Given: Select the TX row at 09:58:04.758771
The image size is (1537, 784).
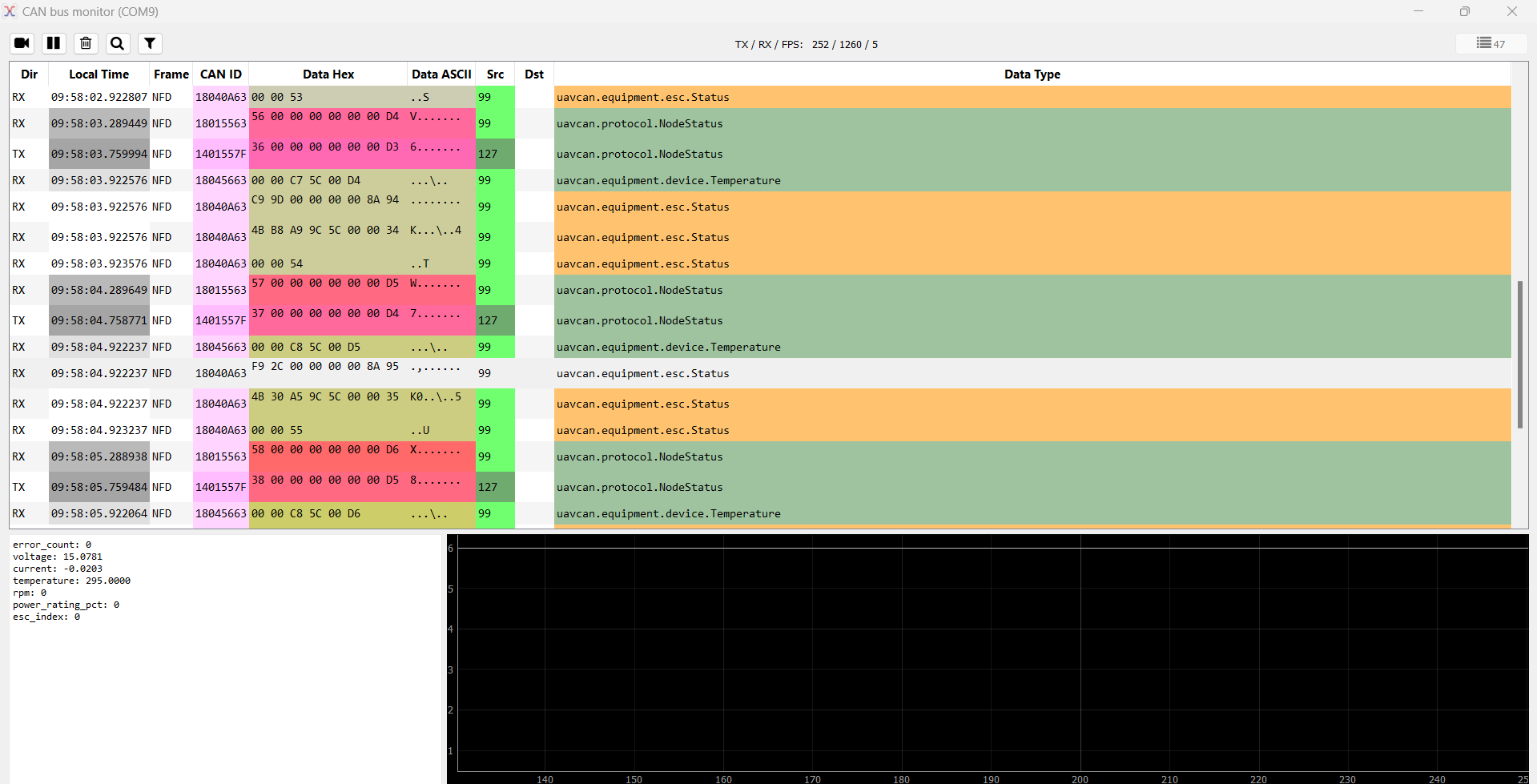Looking at the screenshot, I should [x=761, y=320].
